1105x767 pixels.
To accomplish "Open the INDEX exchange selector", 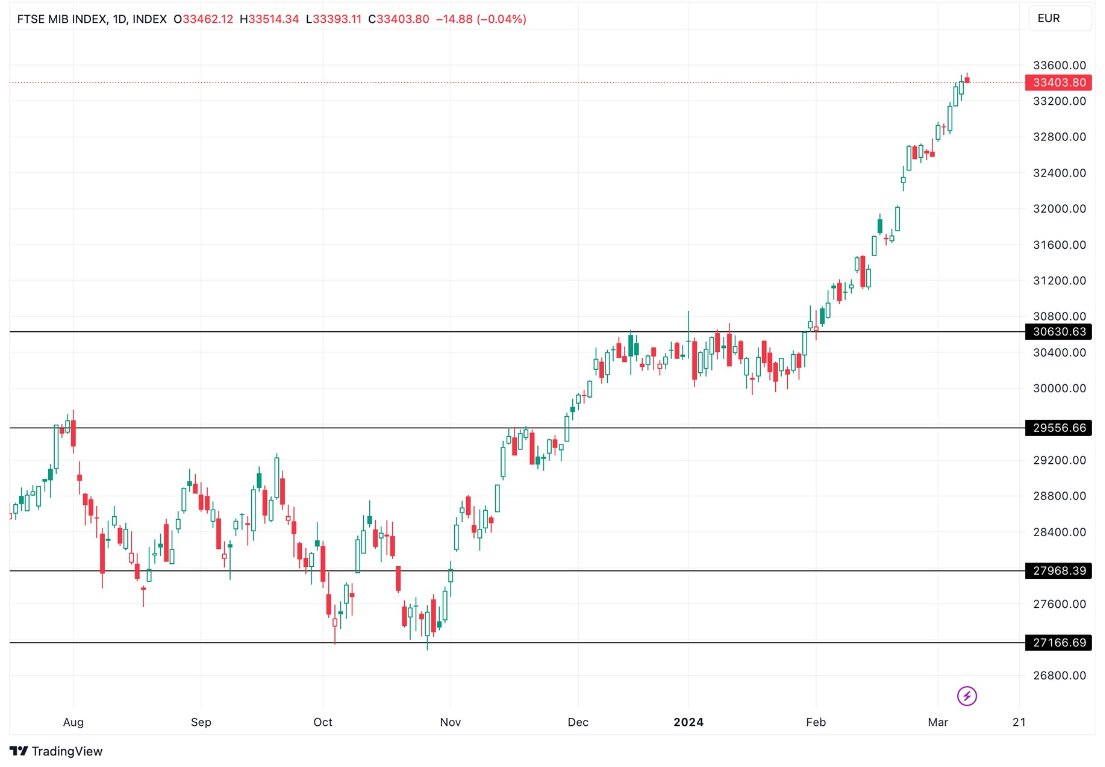I will [150, 18].
